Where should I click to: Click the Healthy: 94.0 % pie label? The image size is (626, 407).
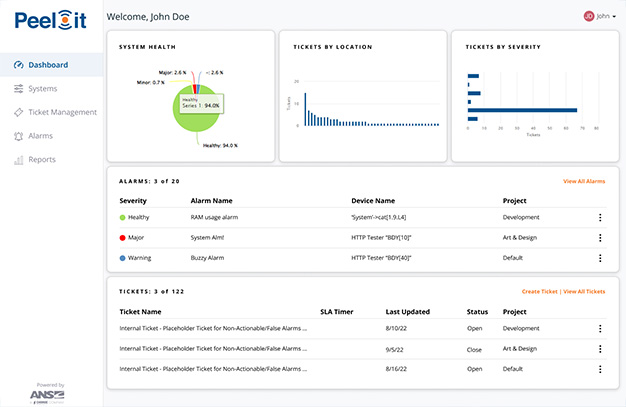(x=220, y=146)
